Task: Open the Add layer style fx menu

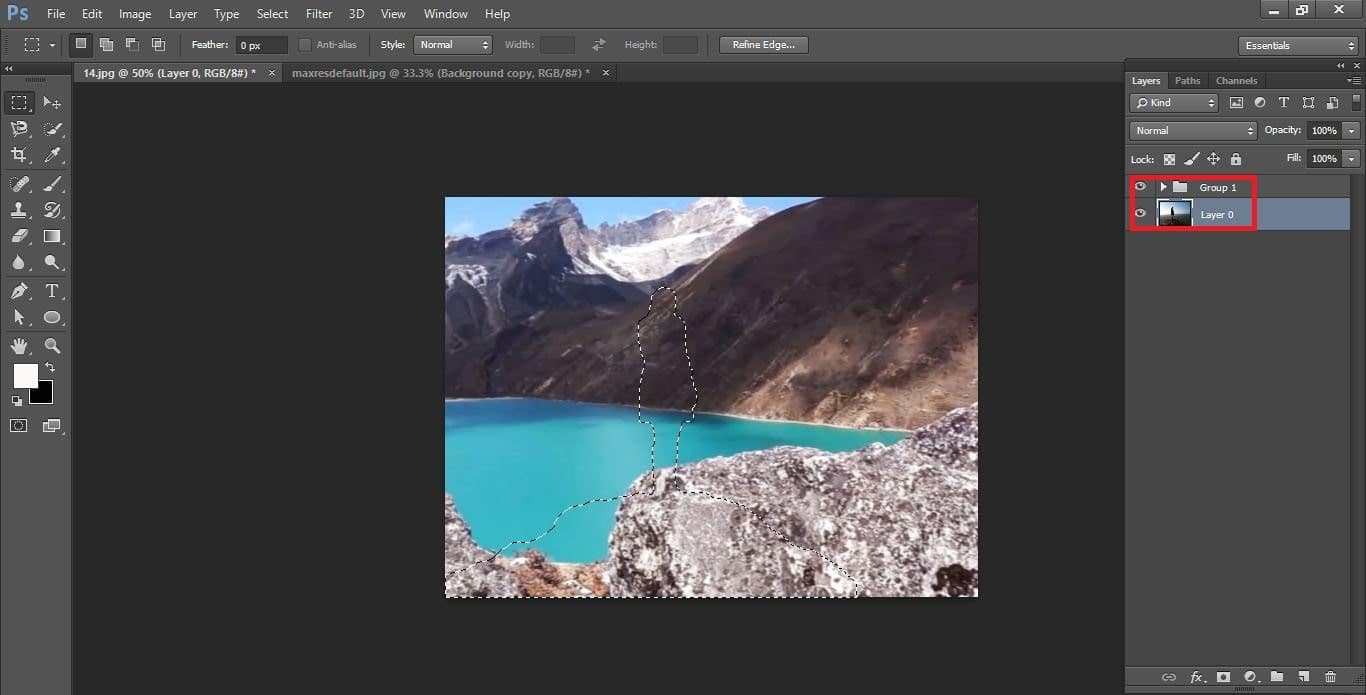Action: (1195, 677)
